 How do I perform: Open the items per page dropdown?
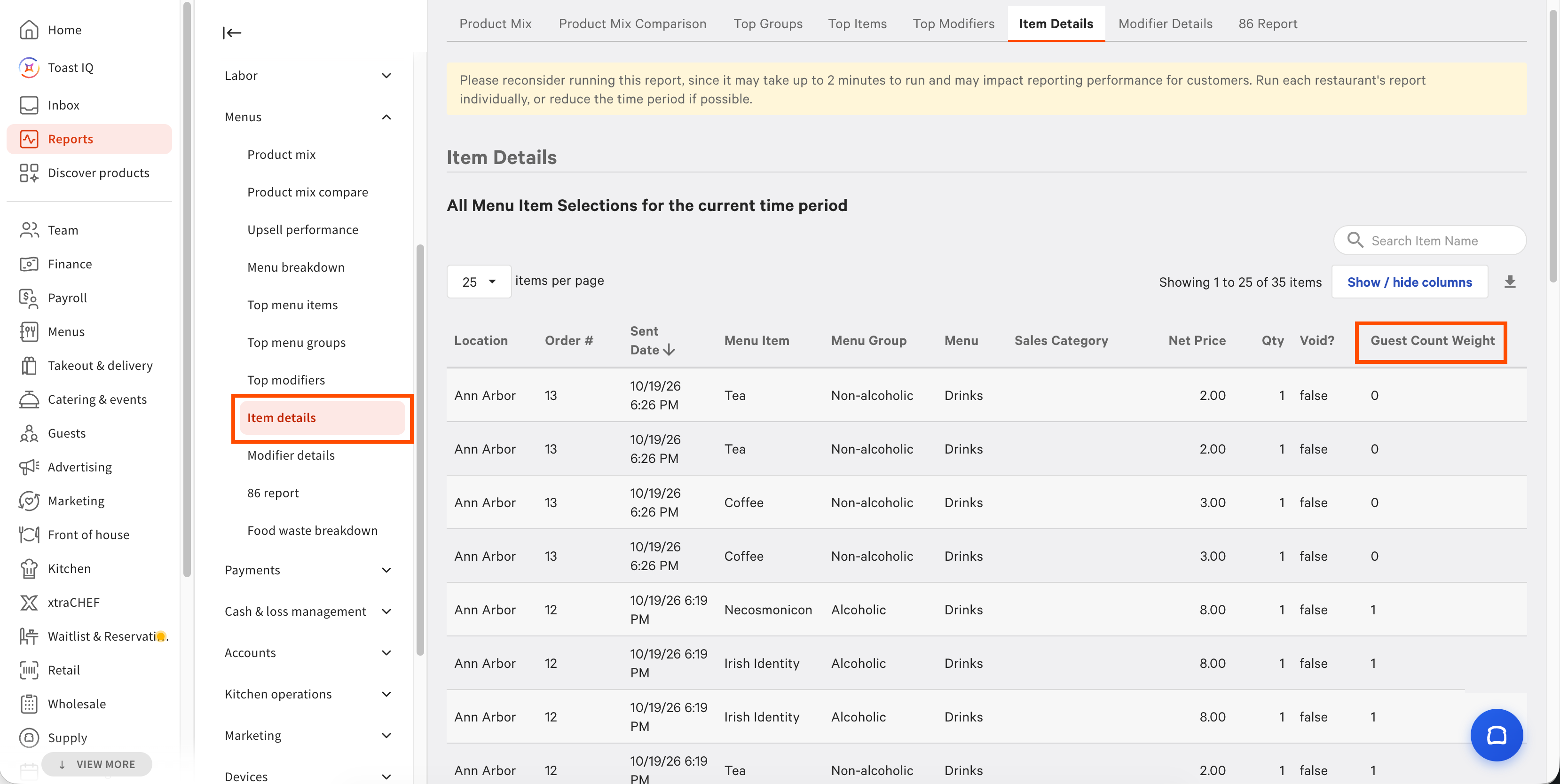coord(479,282)
